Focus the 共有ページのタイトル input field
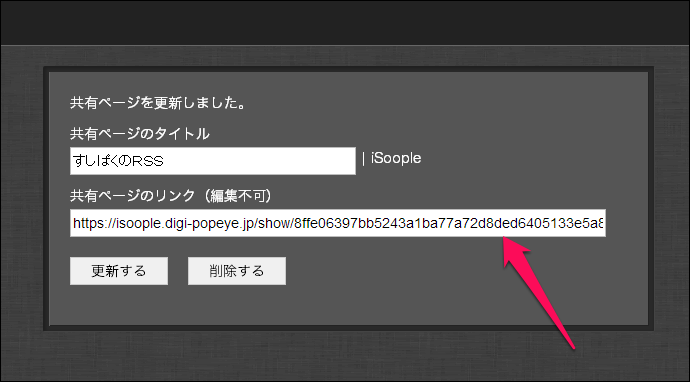The image size is (690, 382). [x=213, y=161]
